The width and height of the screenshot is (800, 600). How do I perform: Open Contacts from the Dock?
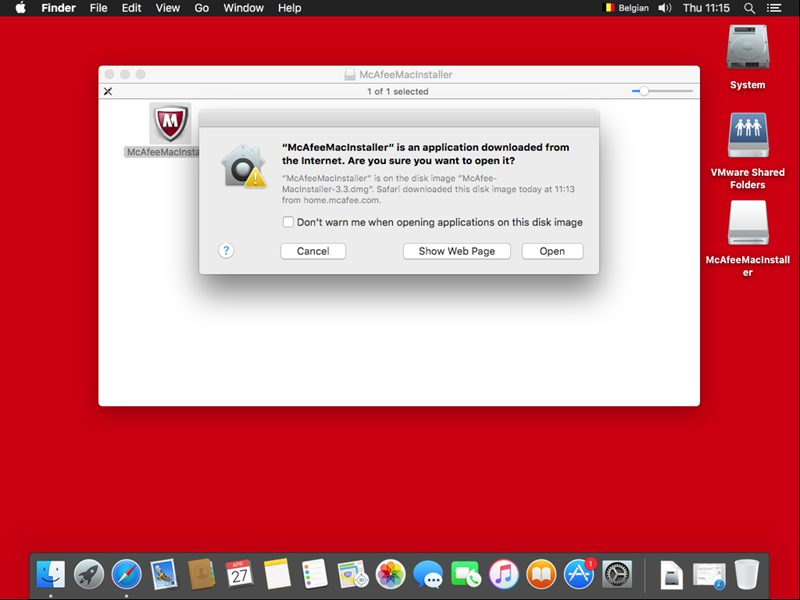[202, 574]
